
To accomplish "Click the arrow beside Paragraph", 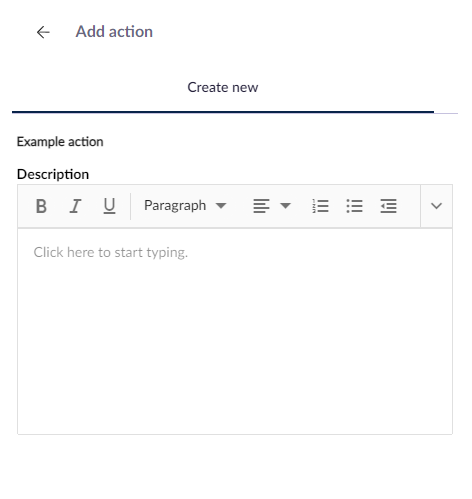I will [x=221, y=206].
